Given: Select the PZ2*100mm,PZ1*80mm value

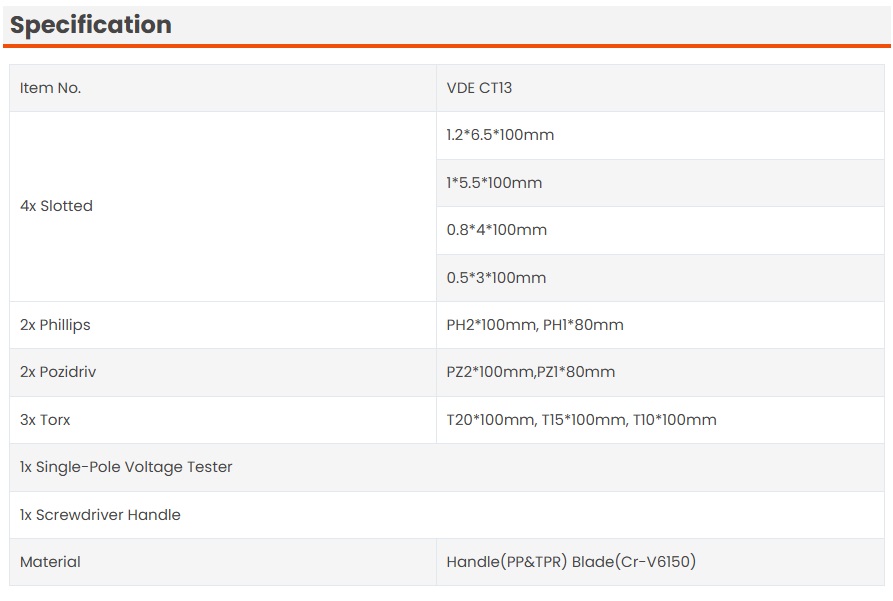Looking at the screenshot, I should (x=531, y=372).
